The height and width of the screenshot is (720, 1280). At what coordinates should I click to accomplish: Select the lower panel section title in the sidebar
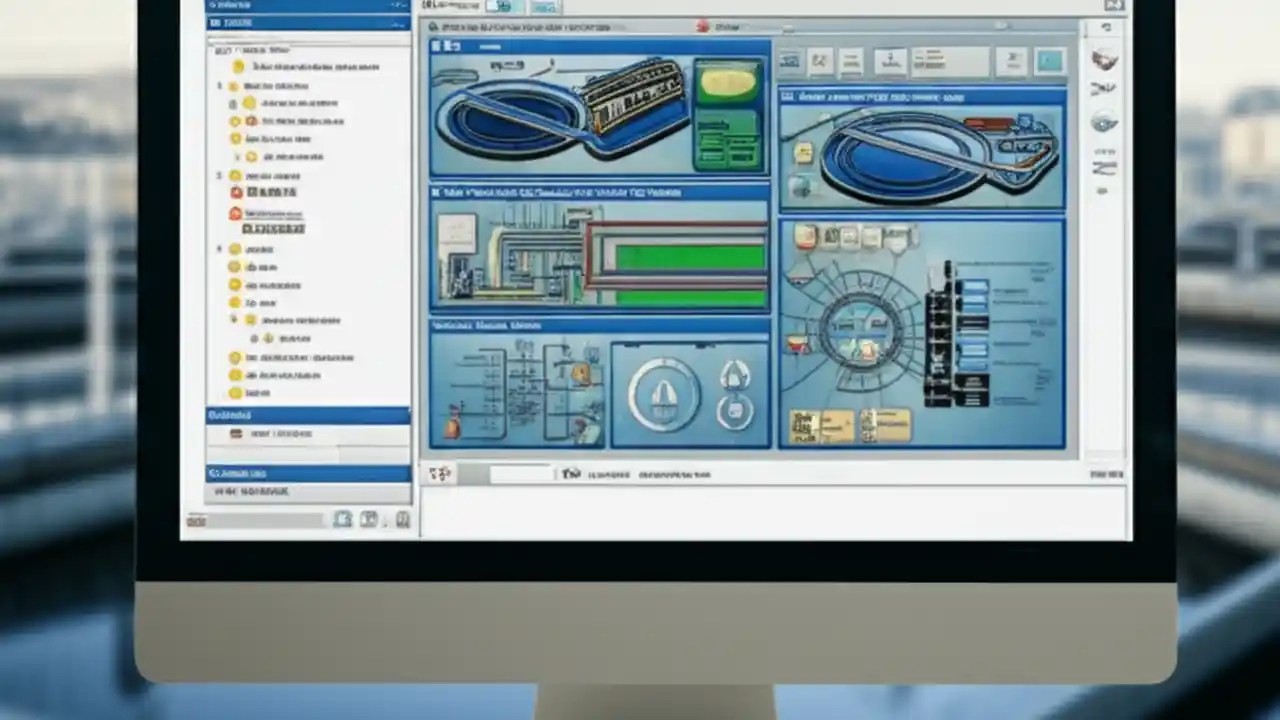tap(300, 413)
